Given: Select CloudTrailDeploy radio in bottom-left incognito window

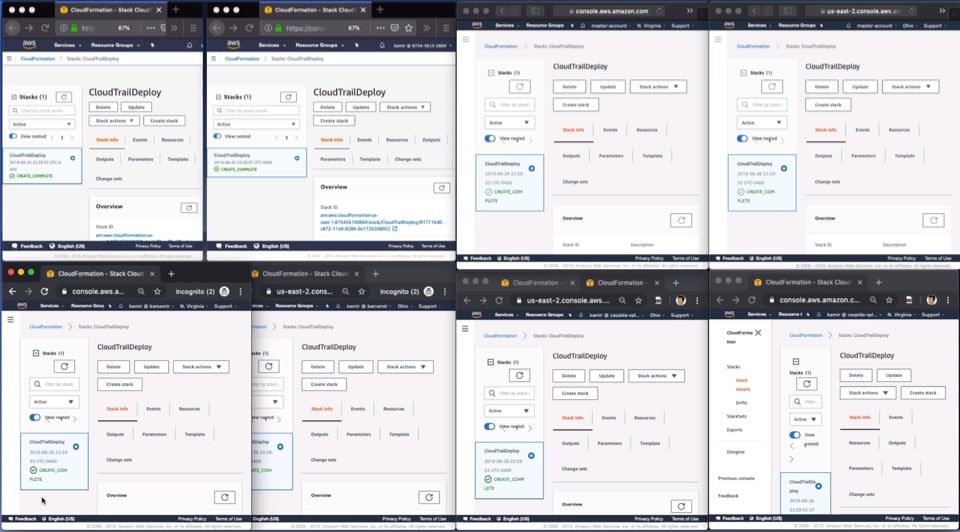Looking at the screenshot, I should 76,447.
